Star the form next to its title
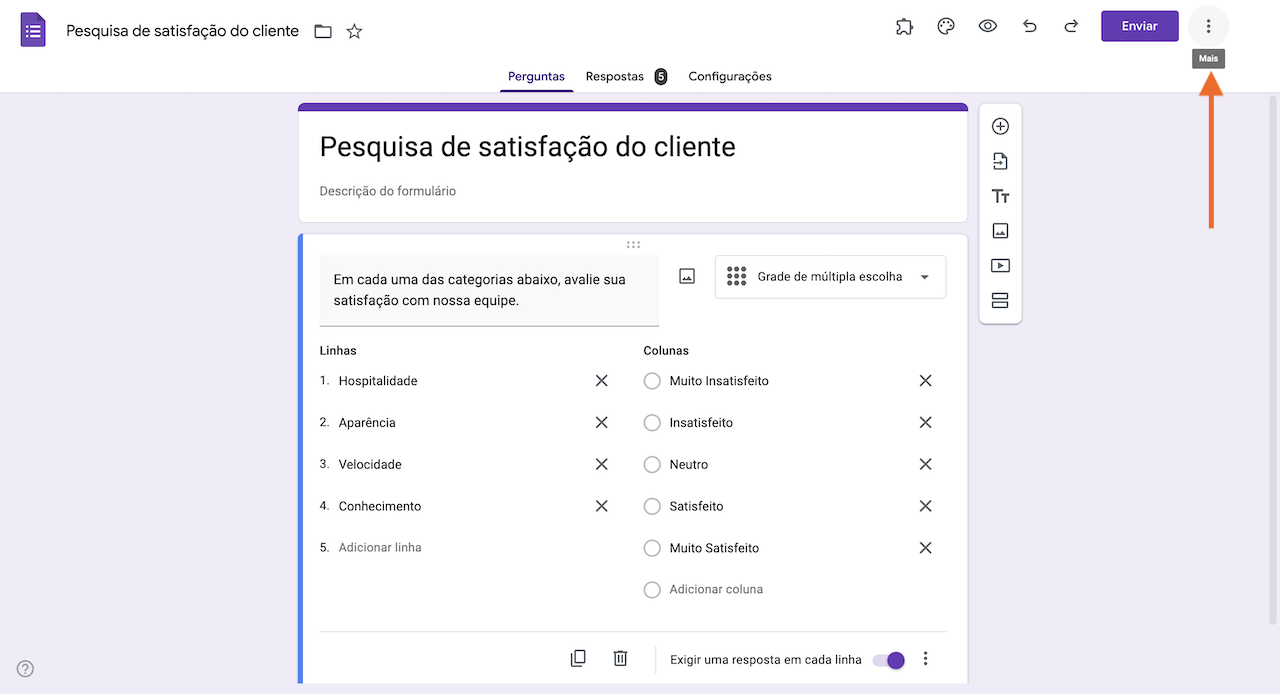The width and height of the screenshot is (1280, 694). 354,31
